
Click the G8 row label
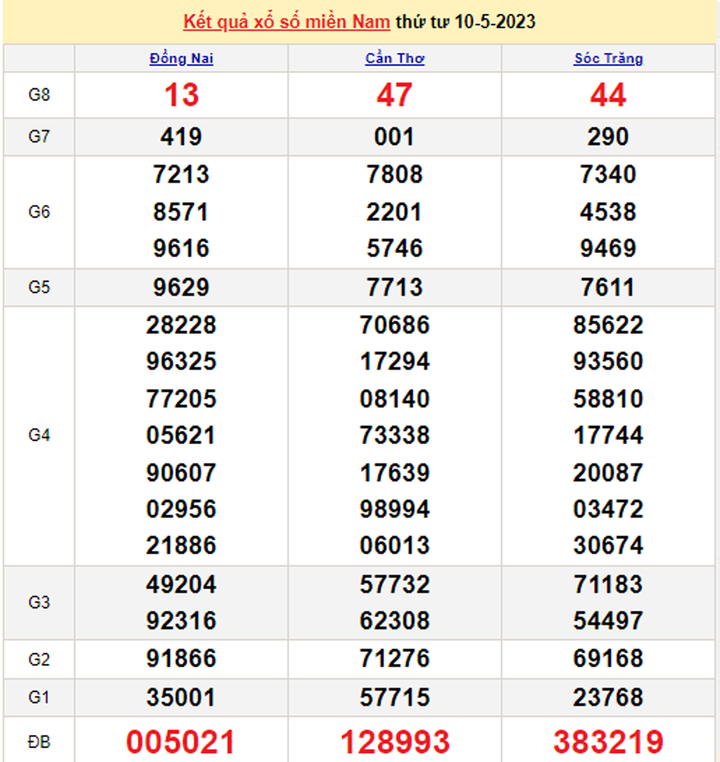[39, 95]
